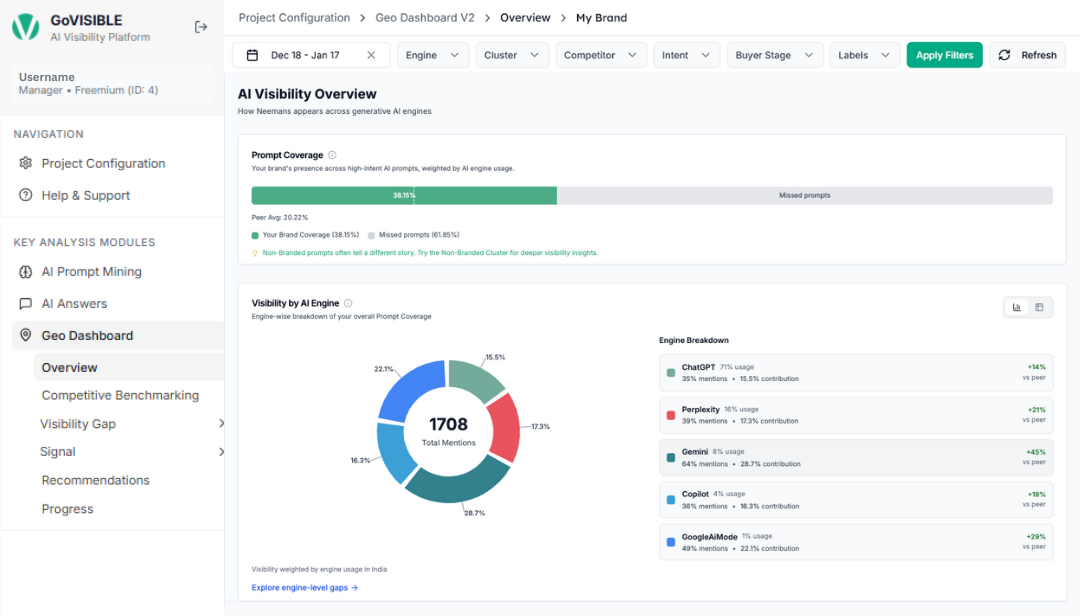Open the Engine filter dropdown
This screenshot has width=1080, height=616.
(x=432, y=55)
